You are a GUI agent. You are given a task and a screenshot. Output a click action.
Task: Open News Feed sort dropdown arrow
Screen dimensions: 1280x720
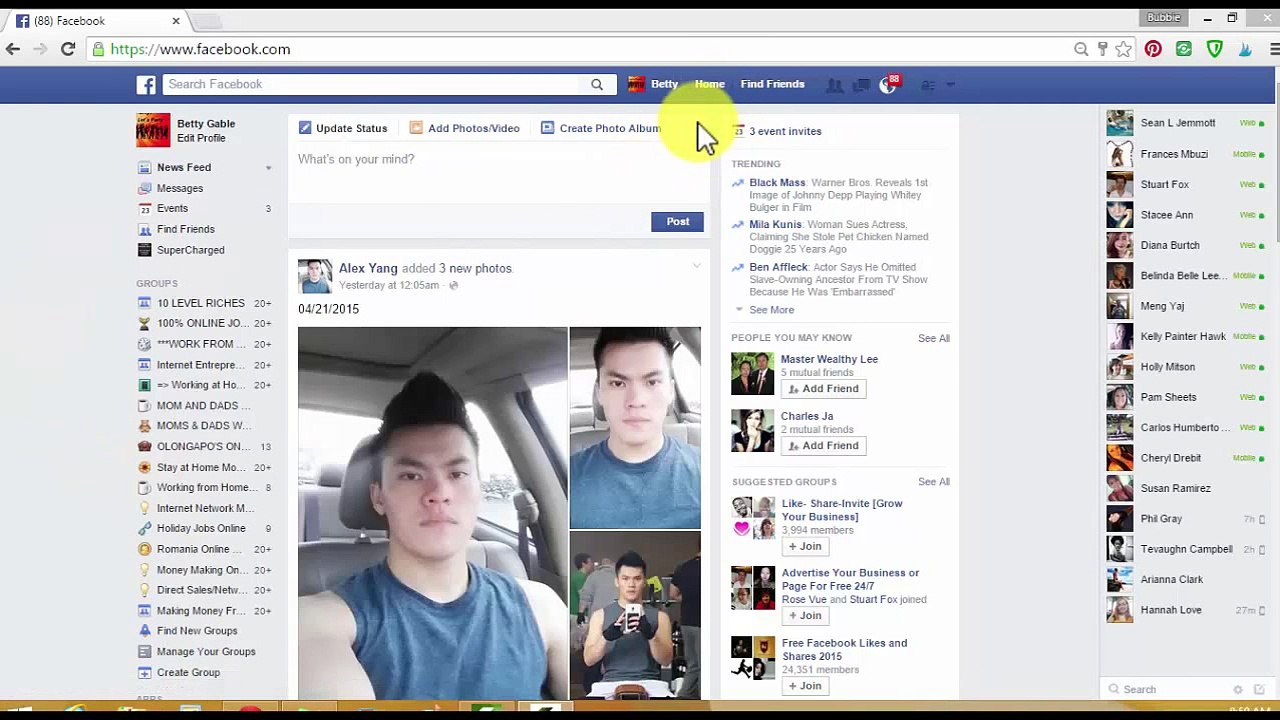(x=268, y=168)
